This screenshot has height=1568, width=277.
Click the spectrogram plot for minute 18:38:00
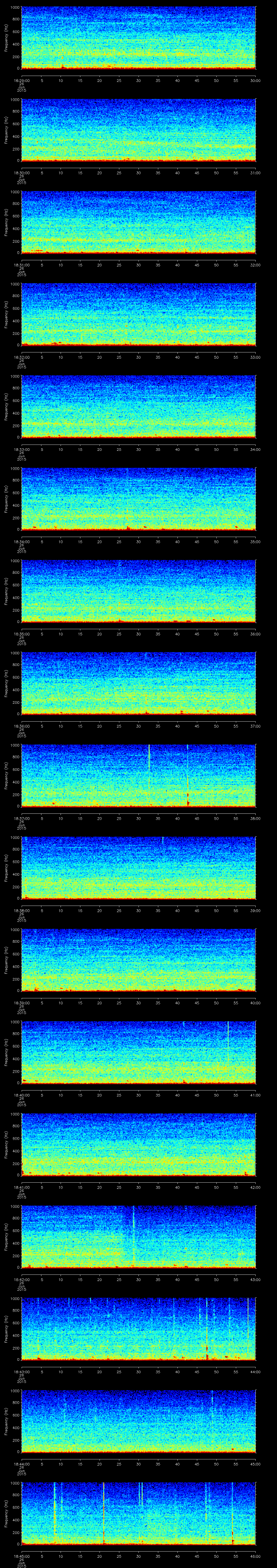click(139, 868)
